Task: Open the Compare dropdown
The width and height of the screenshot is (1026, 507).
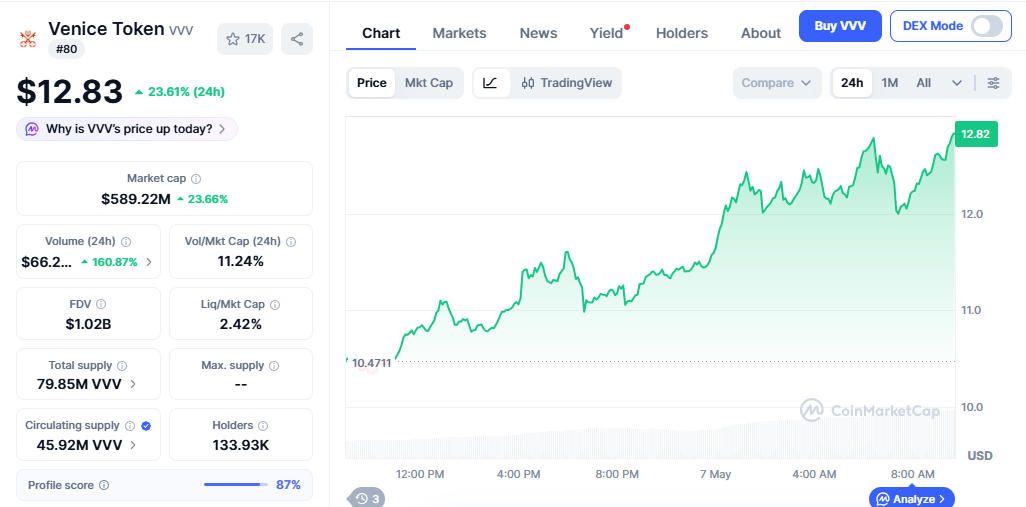Action: [x=777, y=83]
